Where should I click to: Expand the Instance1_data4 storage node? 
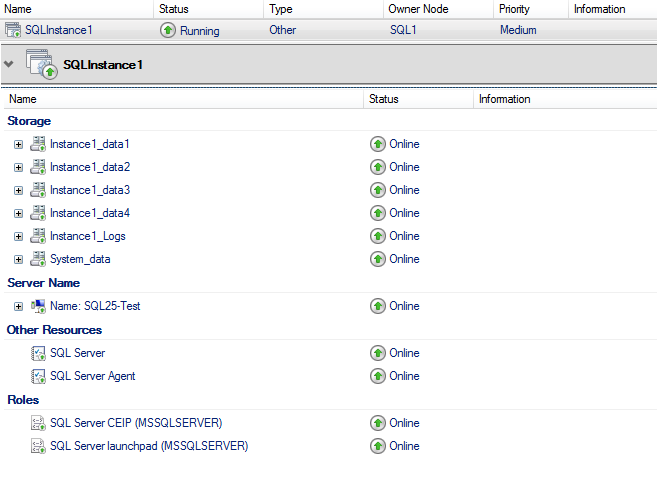pos(18,214)
